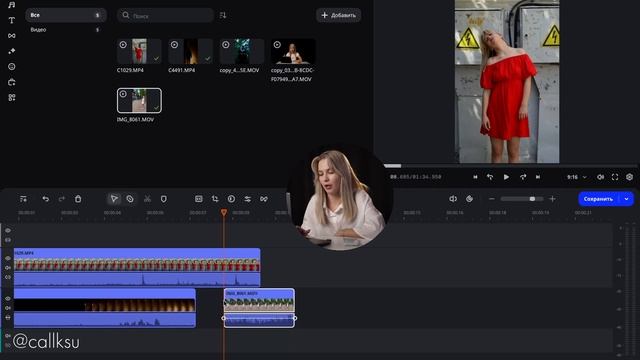This screenshot has width=640, height=360.
Task: Mute the C1029.MP4 track audio
Action: tap(8, 268)
